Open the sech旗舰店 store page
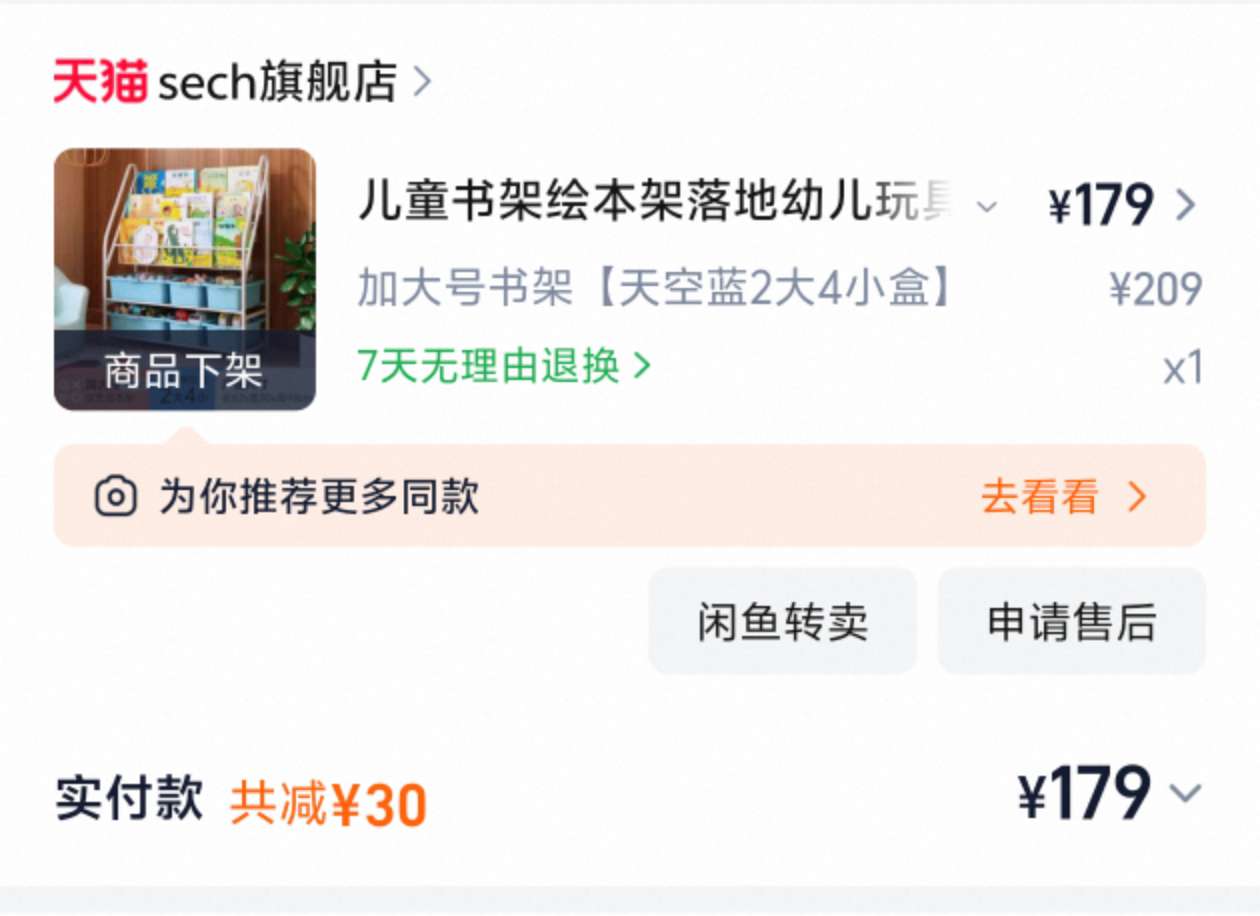 [278, 81]
